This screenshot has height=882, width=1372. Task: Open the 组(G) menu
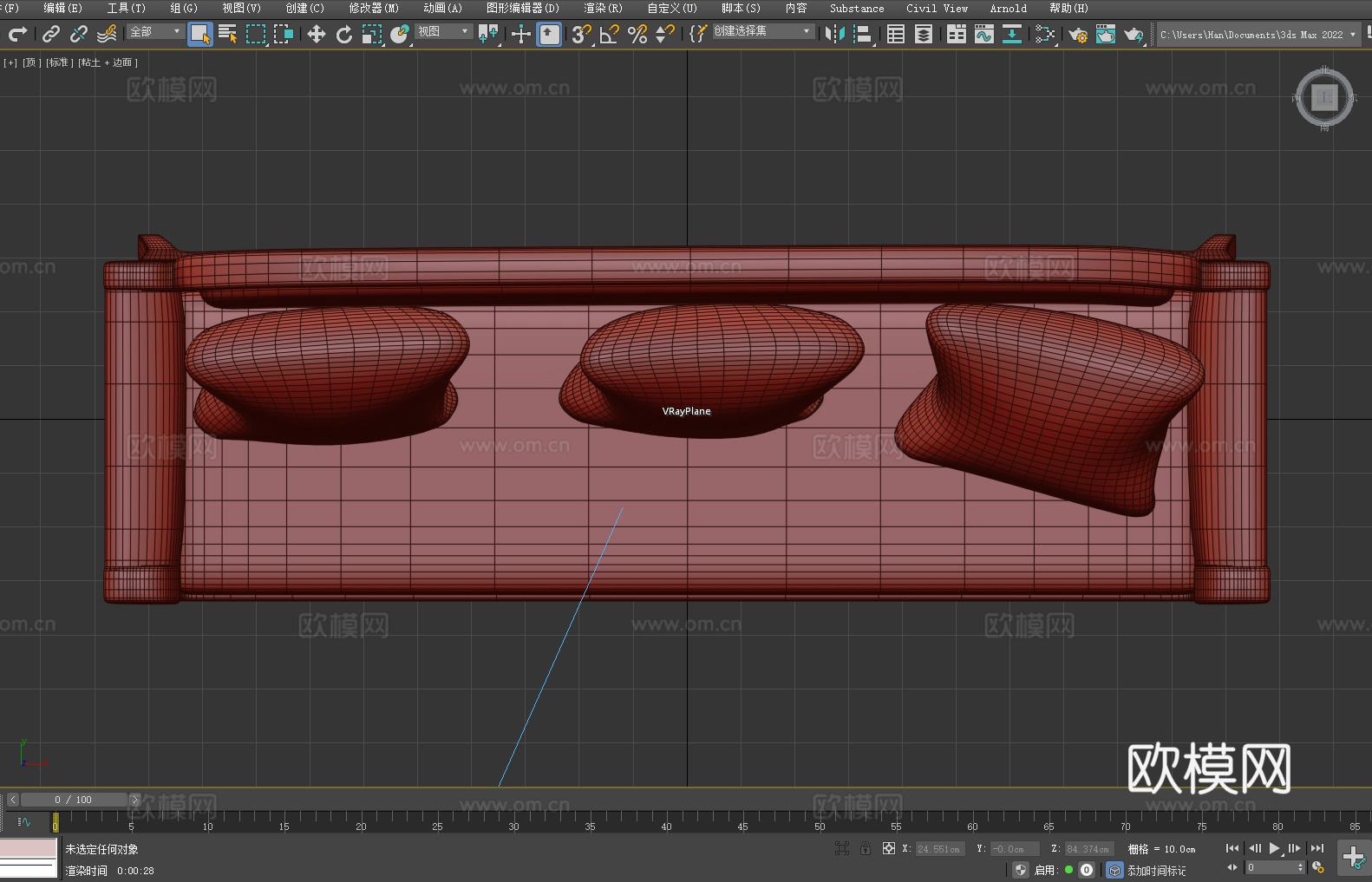pos(184,8)
